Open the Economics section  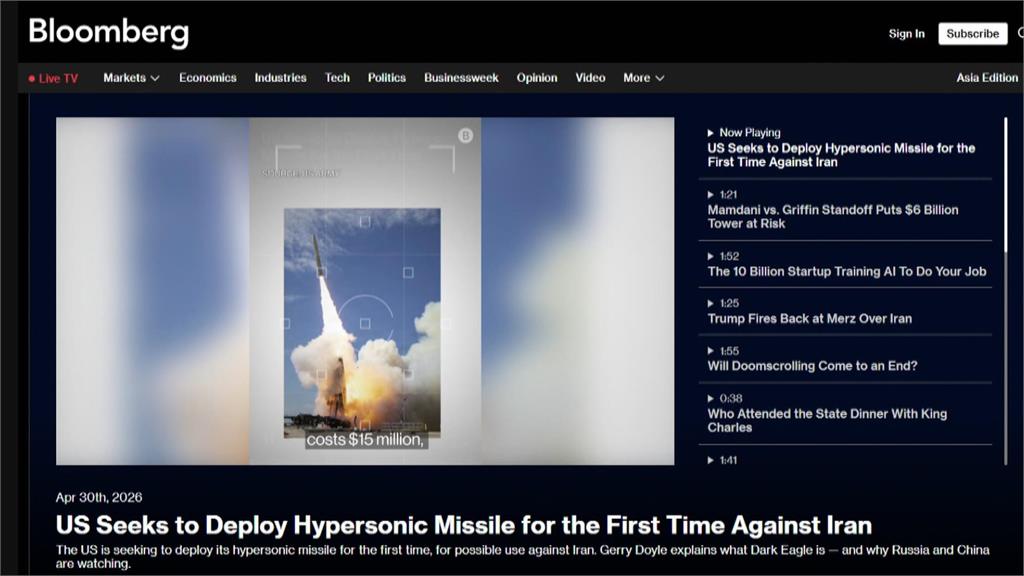click(208, 78)
